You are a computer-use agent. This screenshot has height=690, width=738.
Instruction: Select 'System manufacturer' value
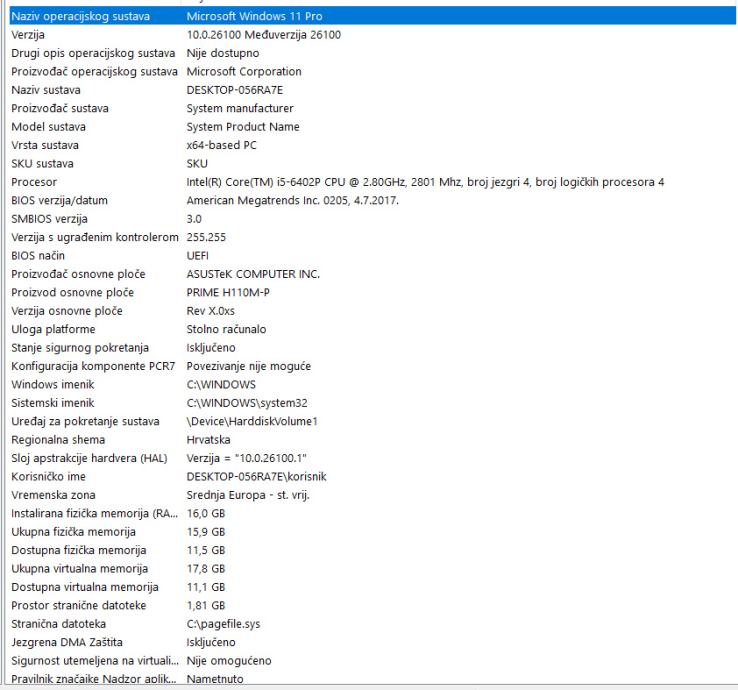click(x=240, y=108)
